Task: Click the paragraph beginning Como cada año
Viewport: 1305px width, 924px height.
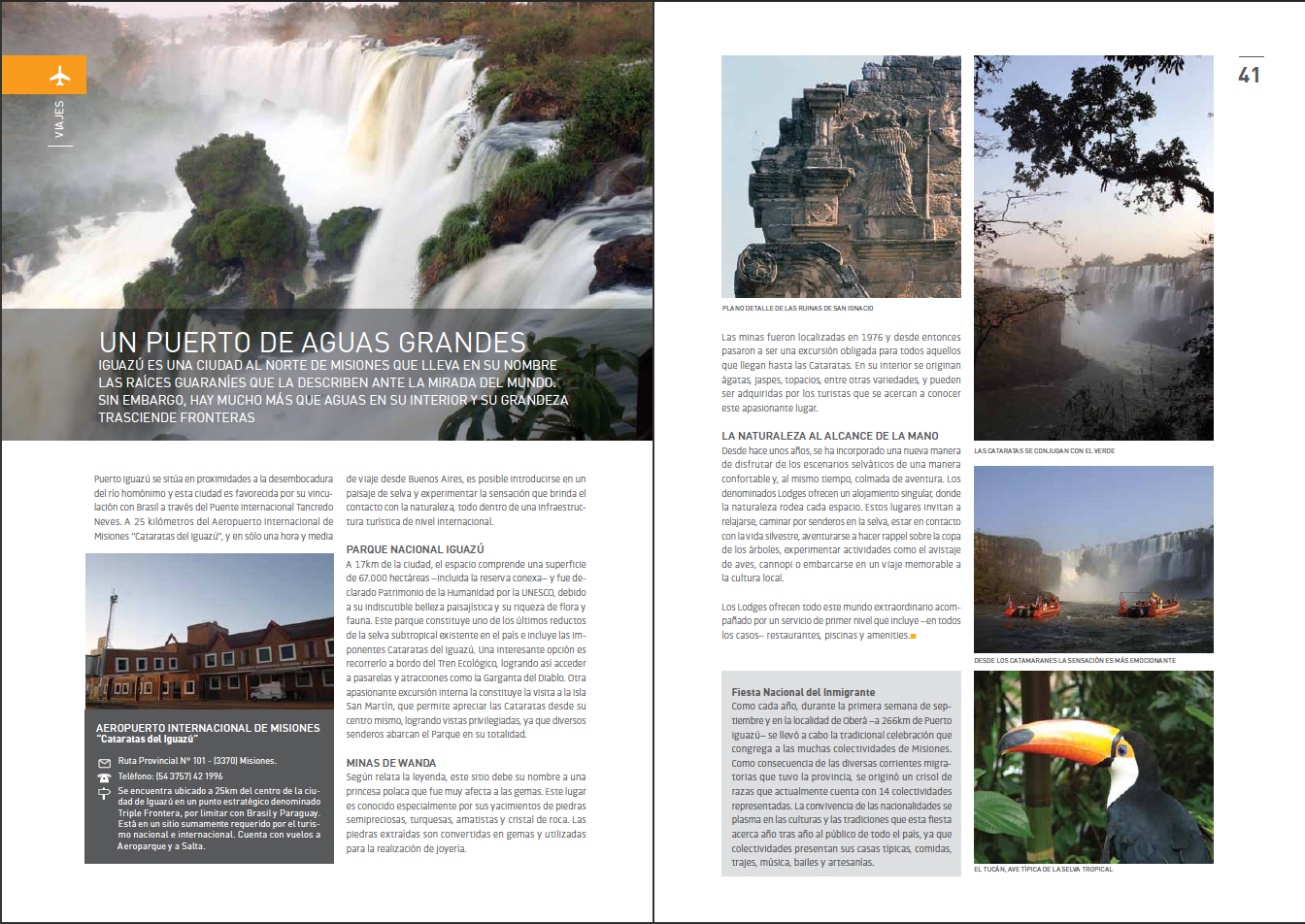Action: point(842,784)
